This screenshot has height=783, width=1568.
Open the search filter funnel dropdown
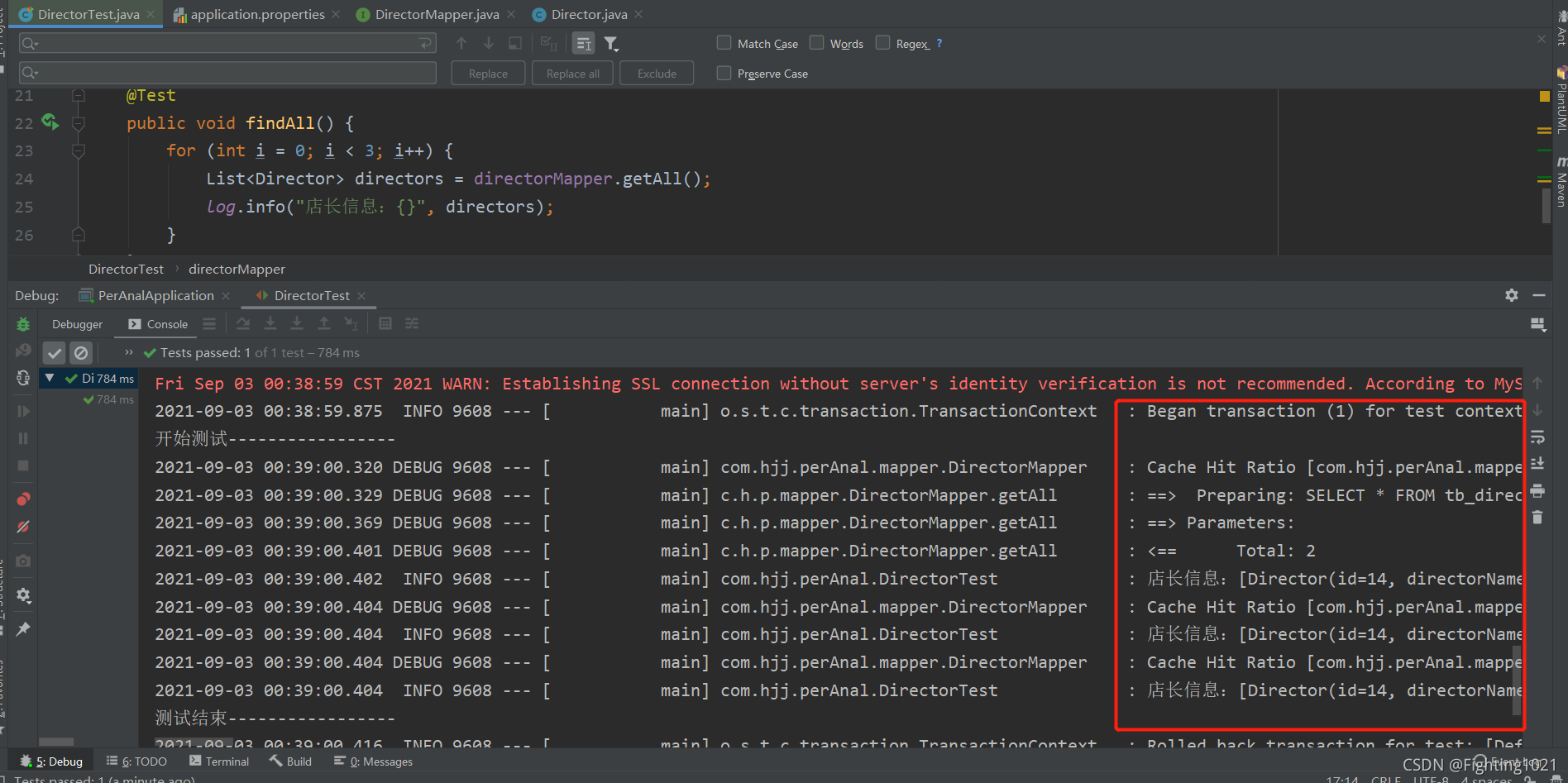[x=611, y=43]
